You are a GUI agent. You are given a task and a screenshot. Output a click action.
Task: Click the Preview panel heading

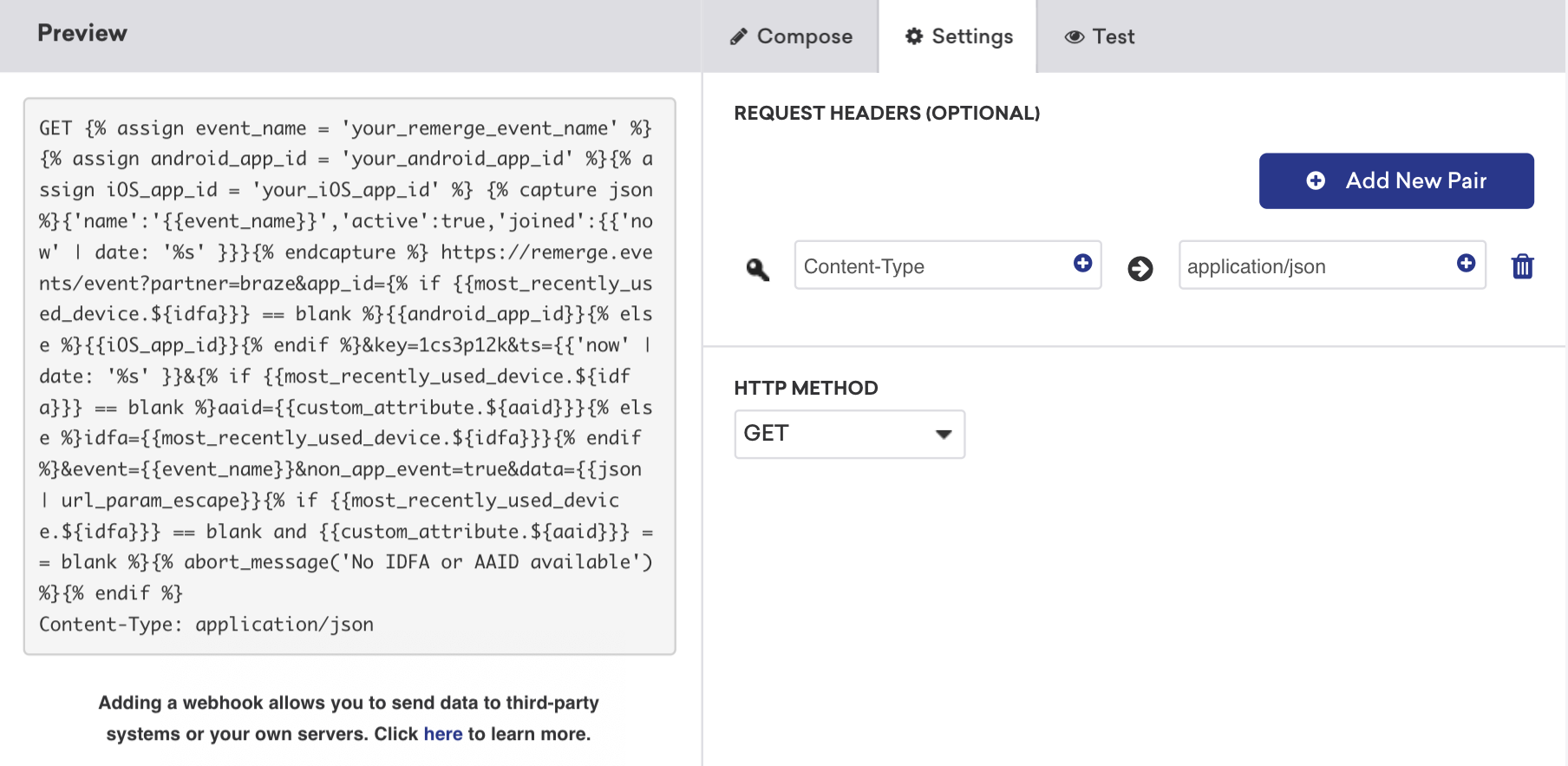(x=82, y=33)
